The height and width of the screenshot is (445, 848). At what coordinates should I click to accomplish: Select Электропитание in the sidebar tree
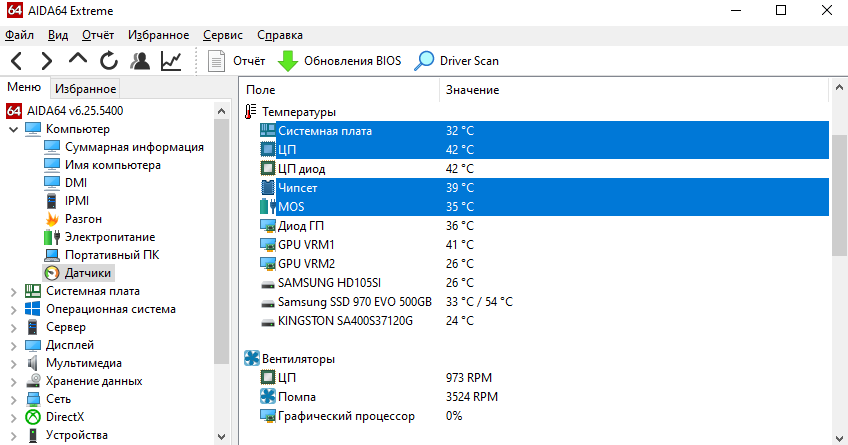pos(109,237)
